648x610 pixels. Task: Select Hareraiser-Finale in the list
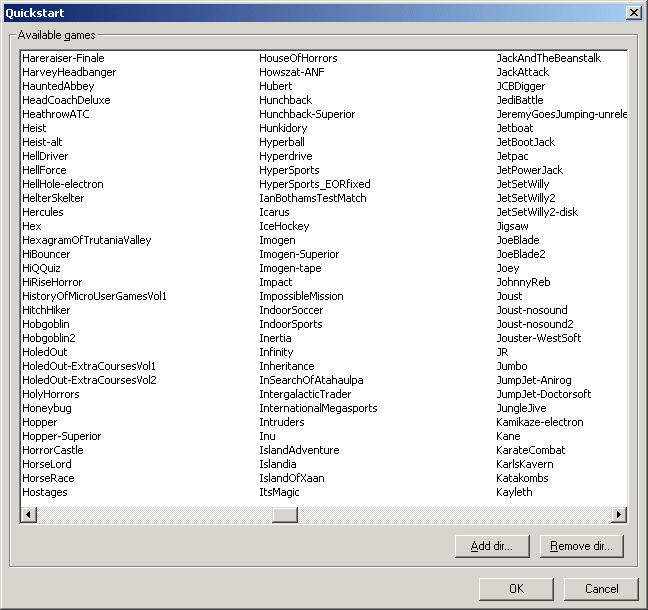tap(63, 58)
